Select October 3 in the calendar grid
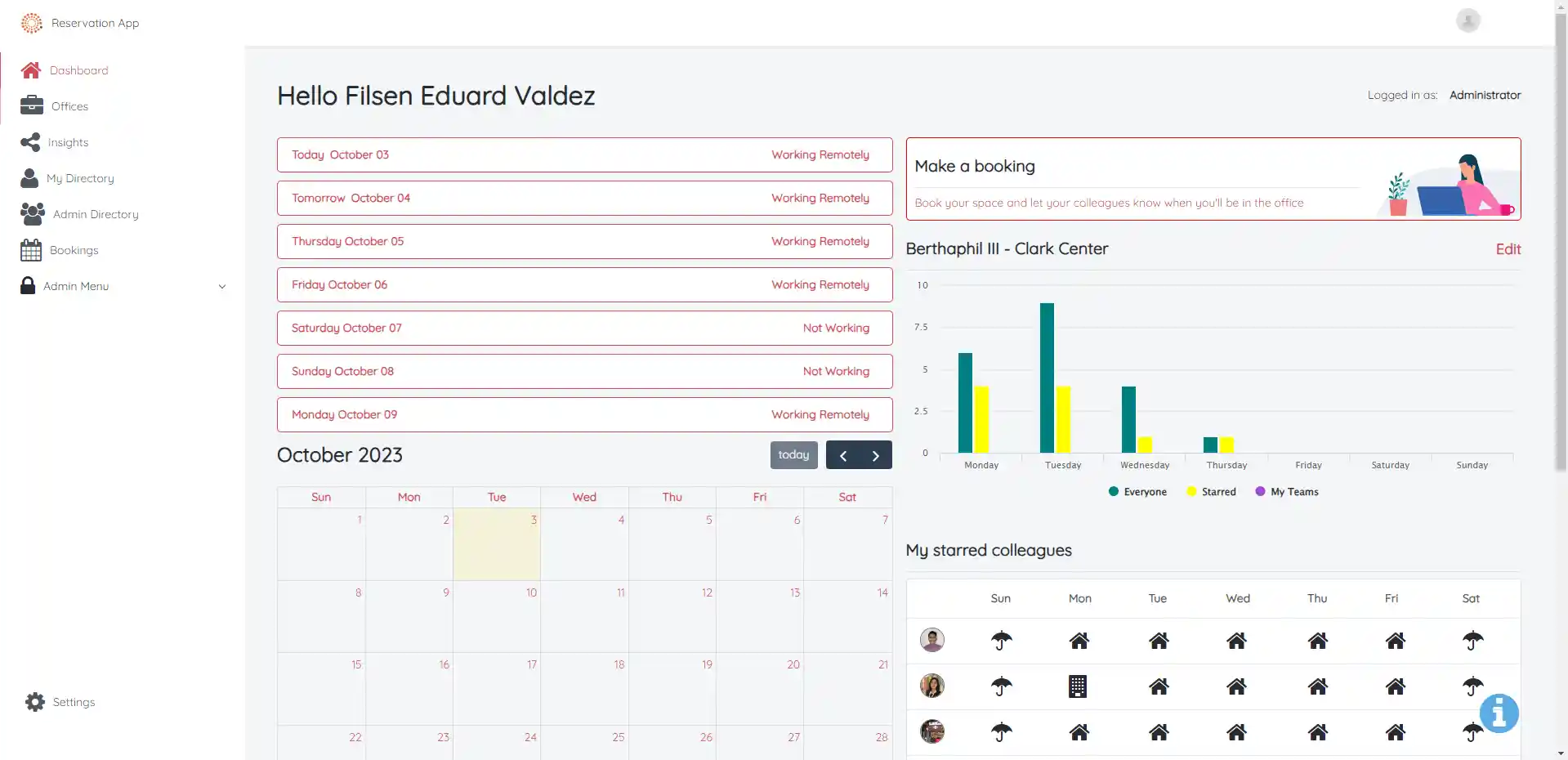 [x=497, y=544]
